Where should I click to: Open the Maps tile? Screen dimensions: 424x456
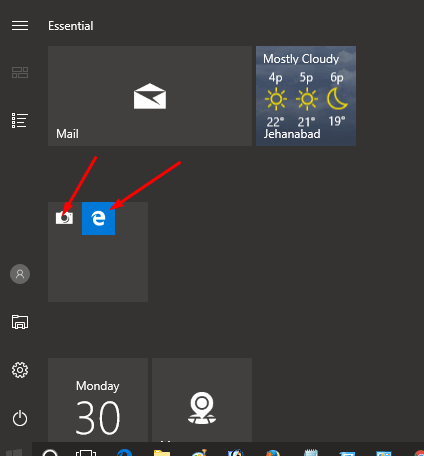202,400
